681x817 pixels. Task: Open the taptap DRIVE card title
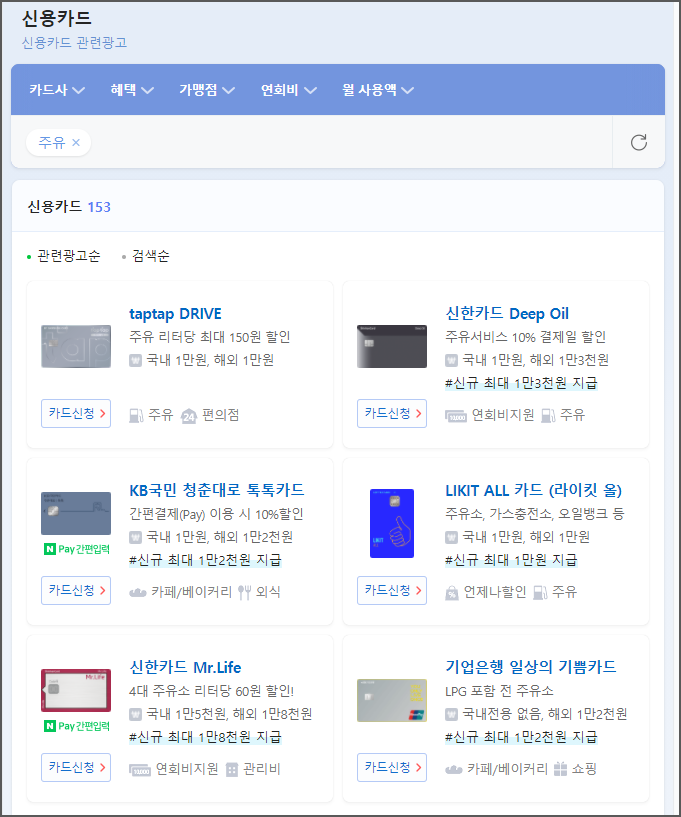pyautogui.click(x=175, y=314)
